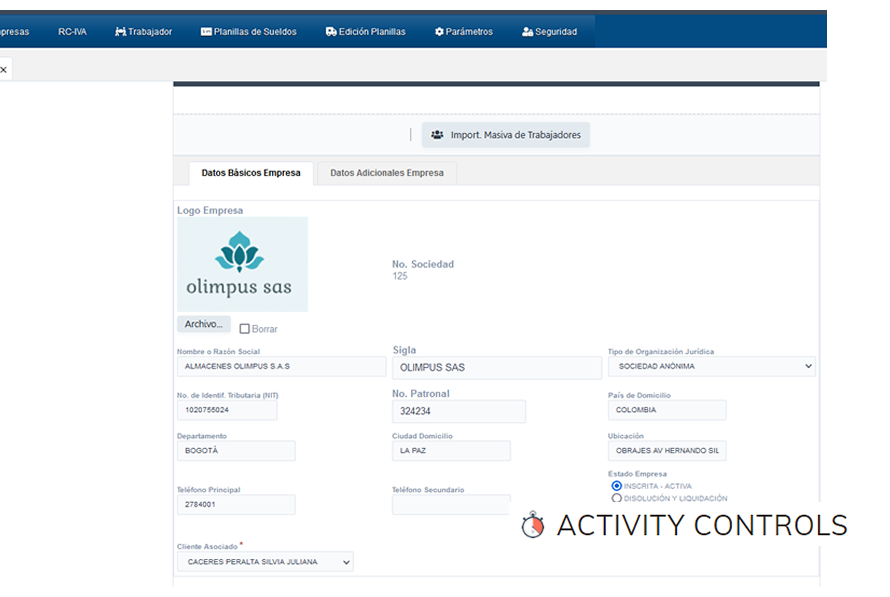Click the Ubicación field
The width and height of the screenshot is (890, 597).
point(667,451)
